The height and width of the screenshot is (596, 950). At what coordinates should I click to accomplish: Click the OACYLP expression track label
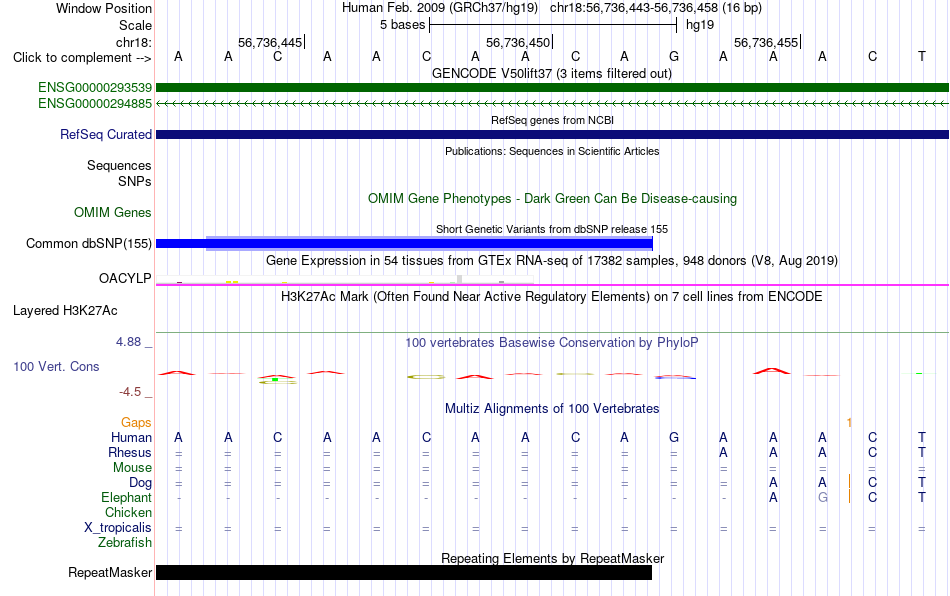(125, 278)
